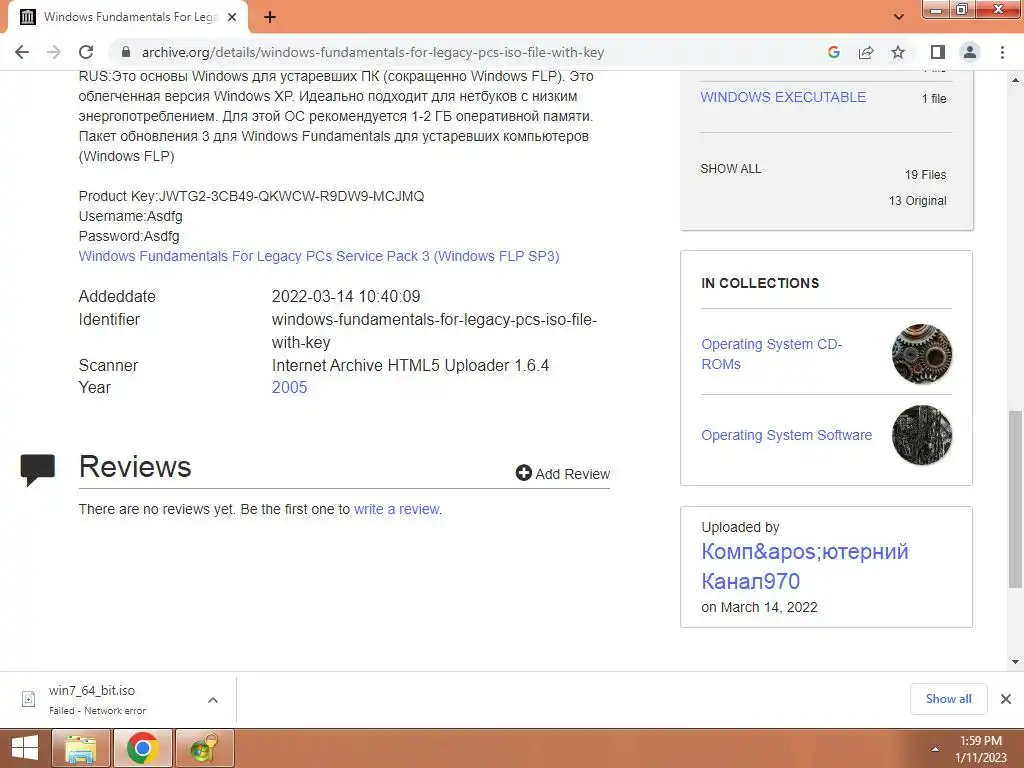The height and width of the screenshot is (768, 1024).
Task: Click the Add Review button
Action: [x=562, y=473]
